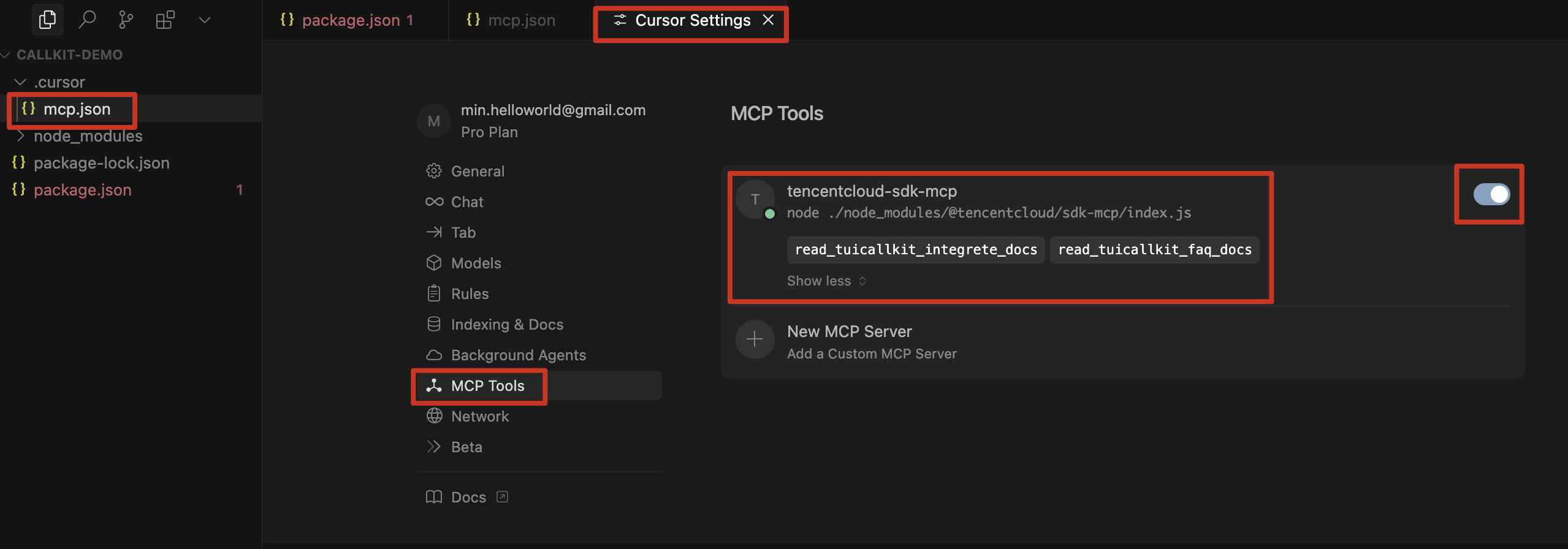Collapse tools with Show less
The image size is (1568, 549).
(826, 281)
